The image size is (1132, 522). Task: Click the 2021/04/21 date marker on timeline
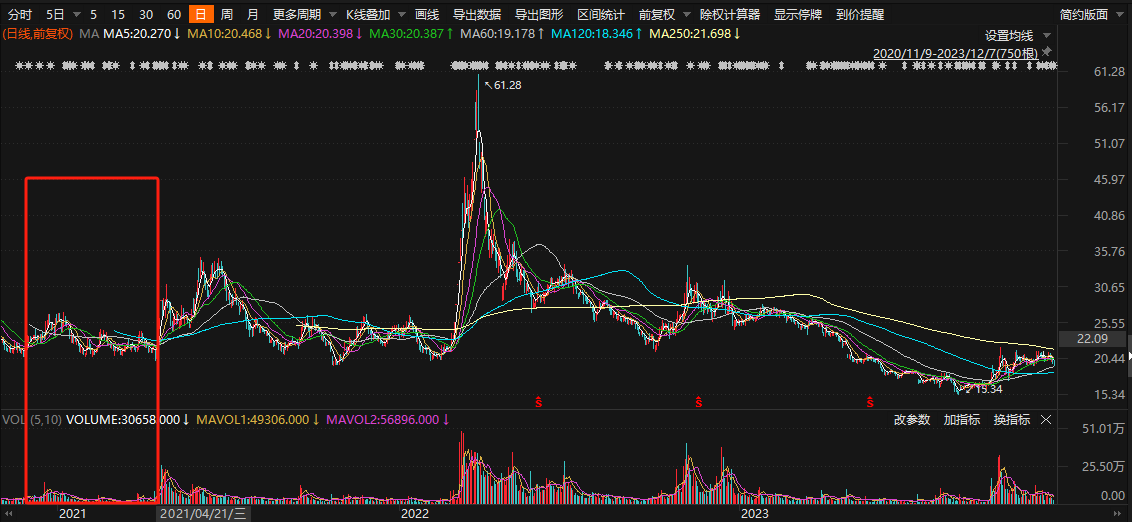click(204, 513)
